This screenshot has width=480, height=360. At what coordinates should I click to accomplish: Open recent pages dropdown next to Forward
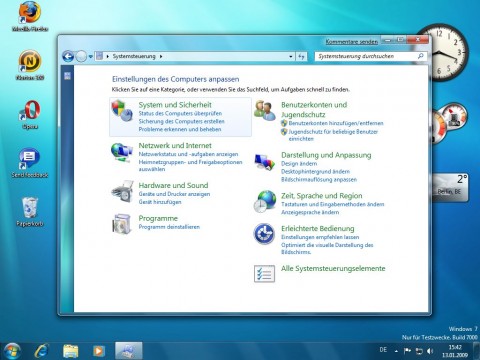click(90, 57)
